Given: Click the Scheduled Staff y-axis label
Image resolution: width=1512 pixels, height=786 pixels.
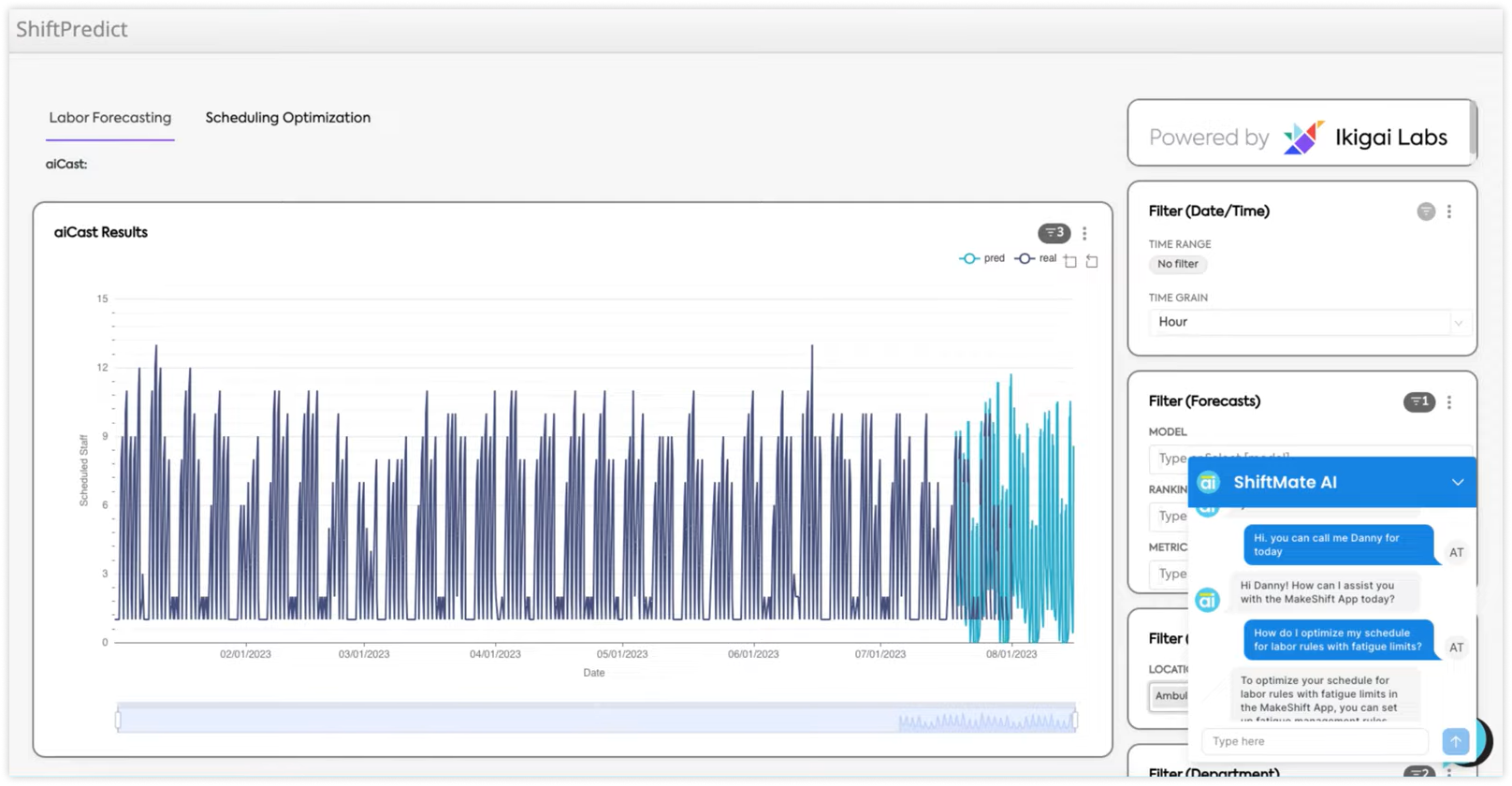Looking at the screenshot, I should (x=83, y=471).
